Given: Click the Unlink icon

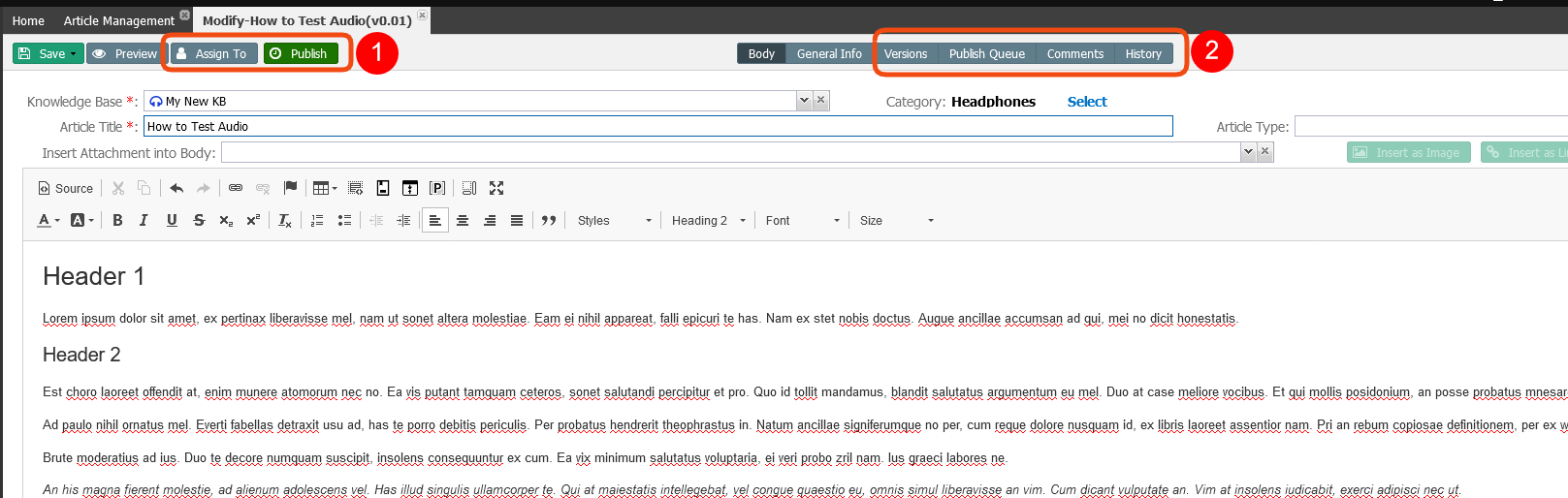Looking at the screenshot, I should coord(262,188).
